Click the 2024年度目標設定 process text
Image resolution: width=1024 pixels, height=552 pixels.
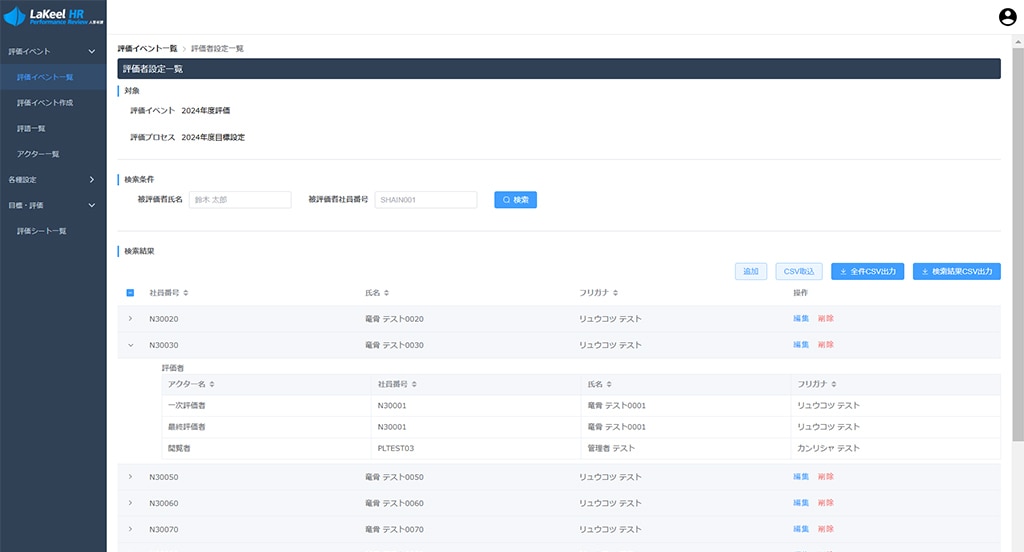(x=213, y=137)
